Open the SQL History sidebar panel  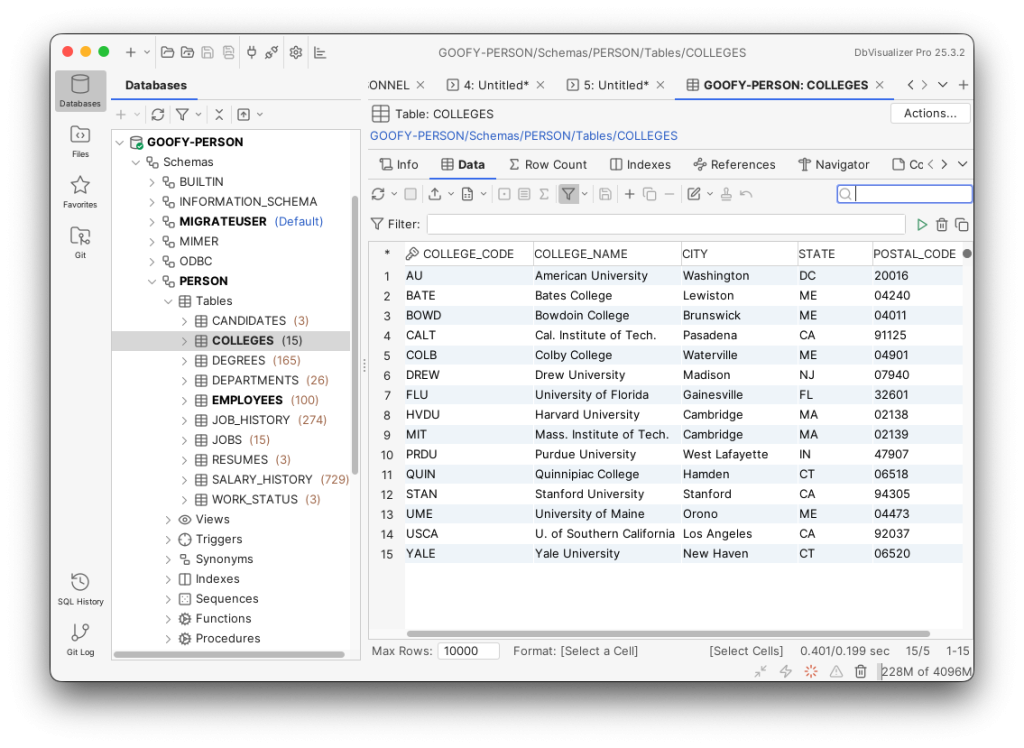(x=80, y=587)
